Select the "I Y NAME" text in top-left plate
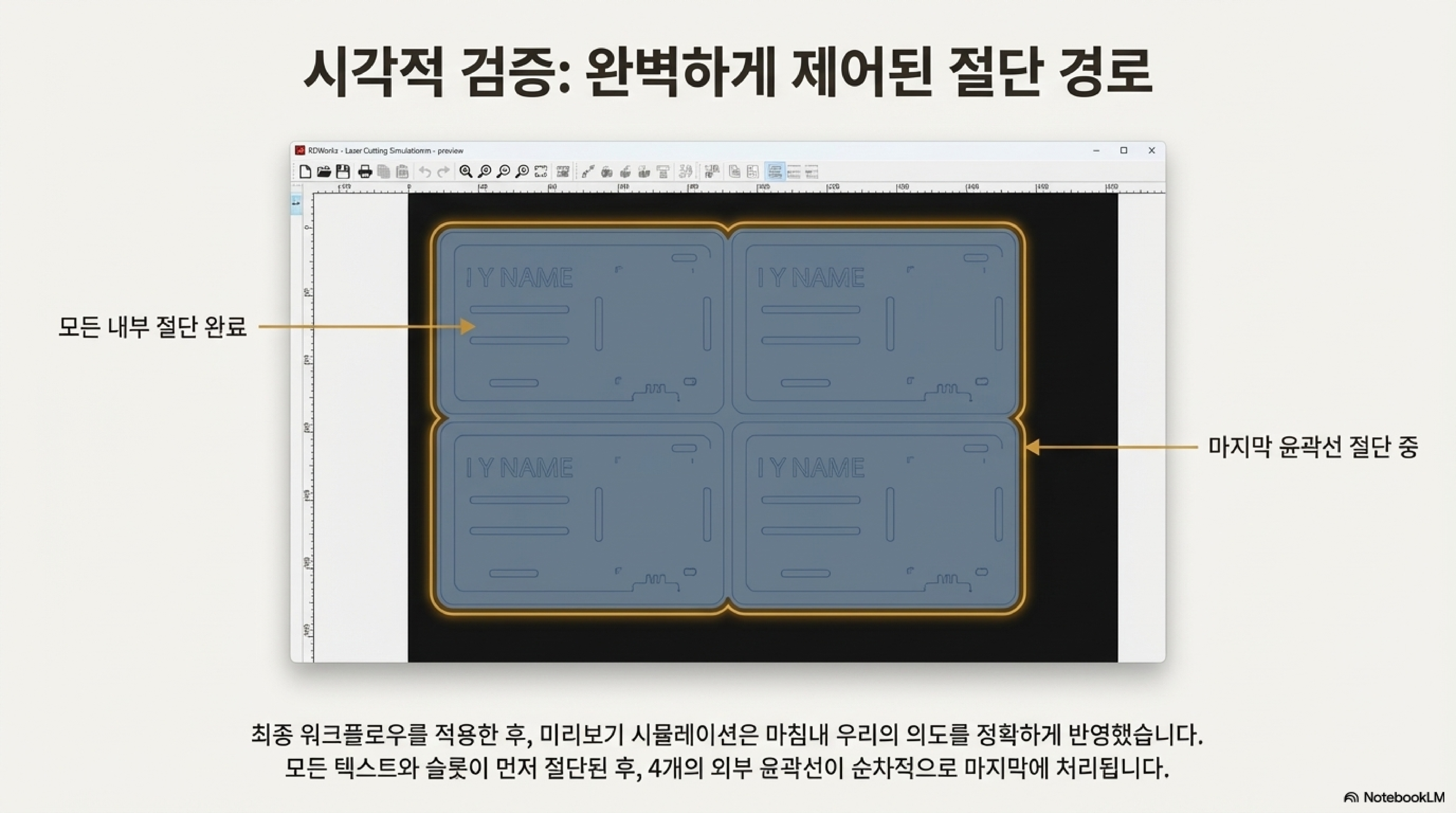The height and width of the screenshot is (813, 1456). click(x=519, y=278)
